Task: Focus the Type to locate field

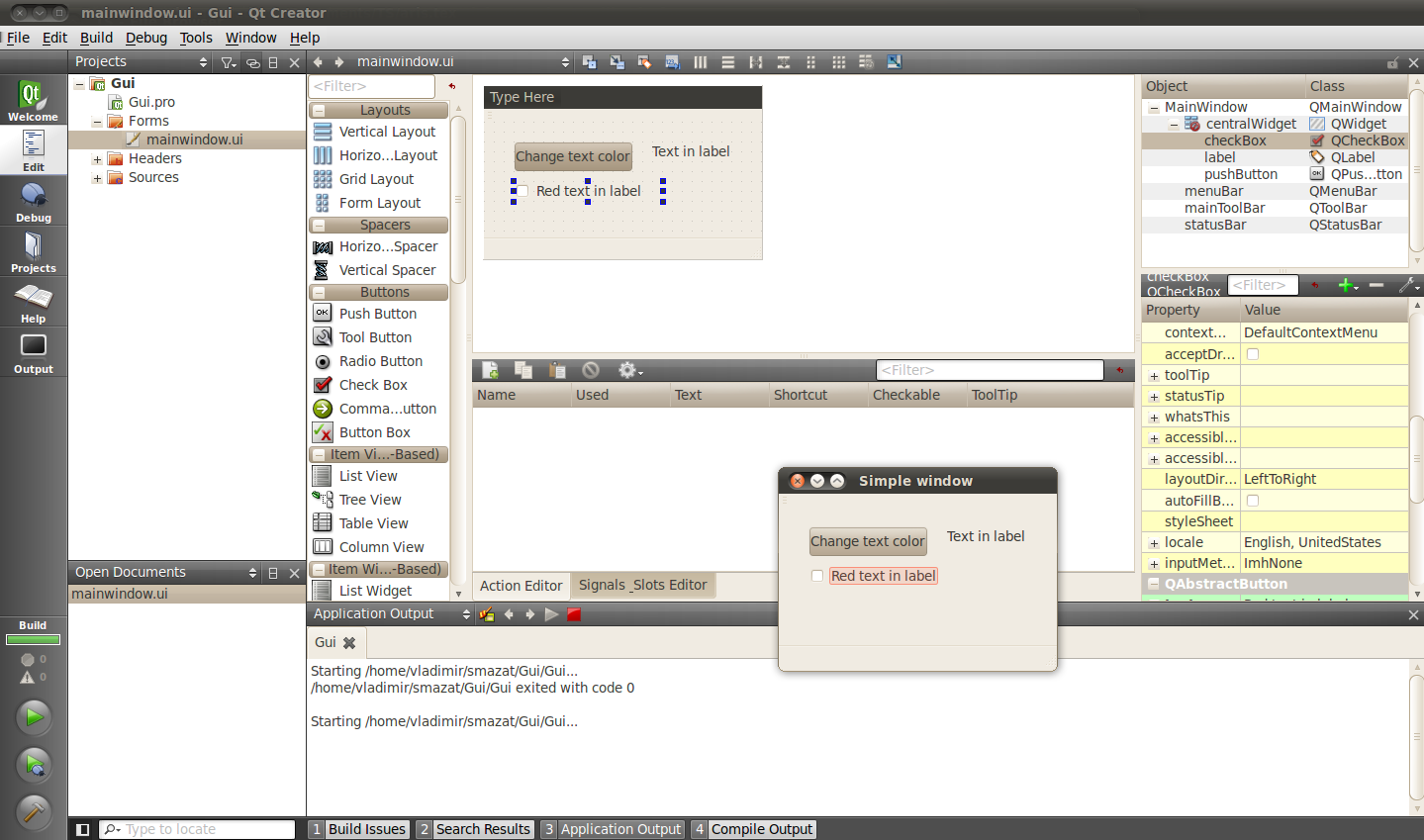Action: [x=198, y=829]
